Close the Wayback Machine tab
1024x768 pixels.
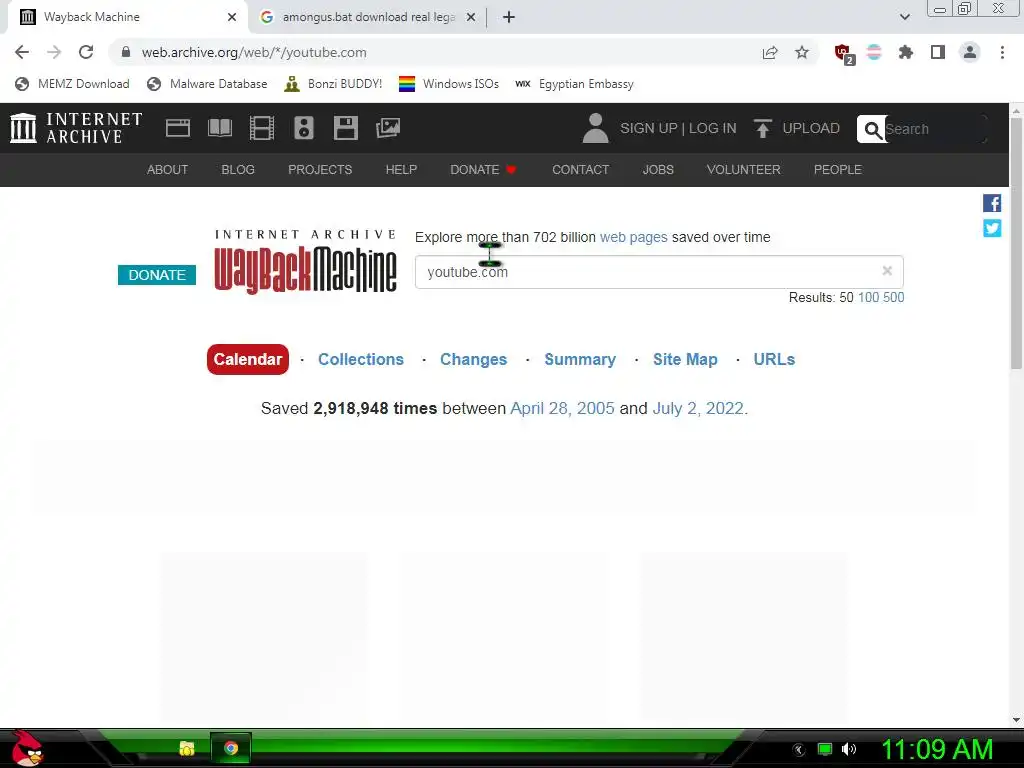point(232,17)
